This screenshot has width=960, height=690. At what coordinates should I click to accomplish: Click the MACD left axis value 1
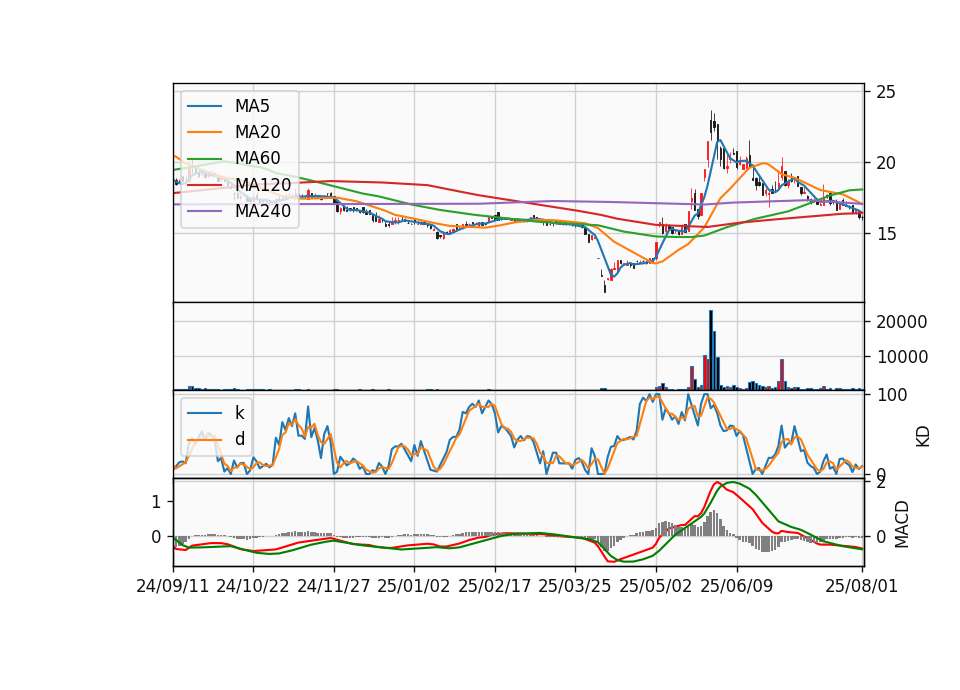tap(156, 502)
